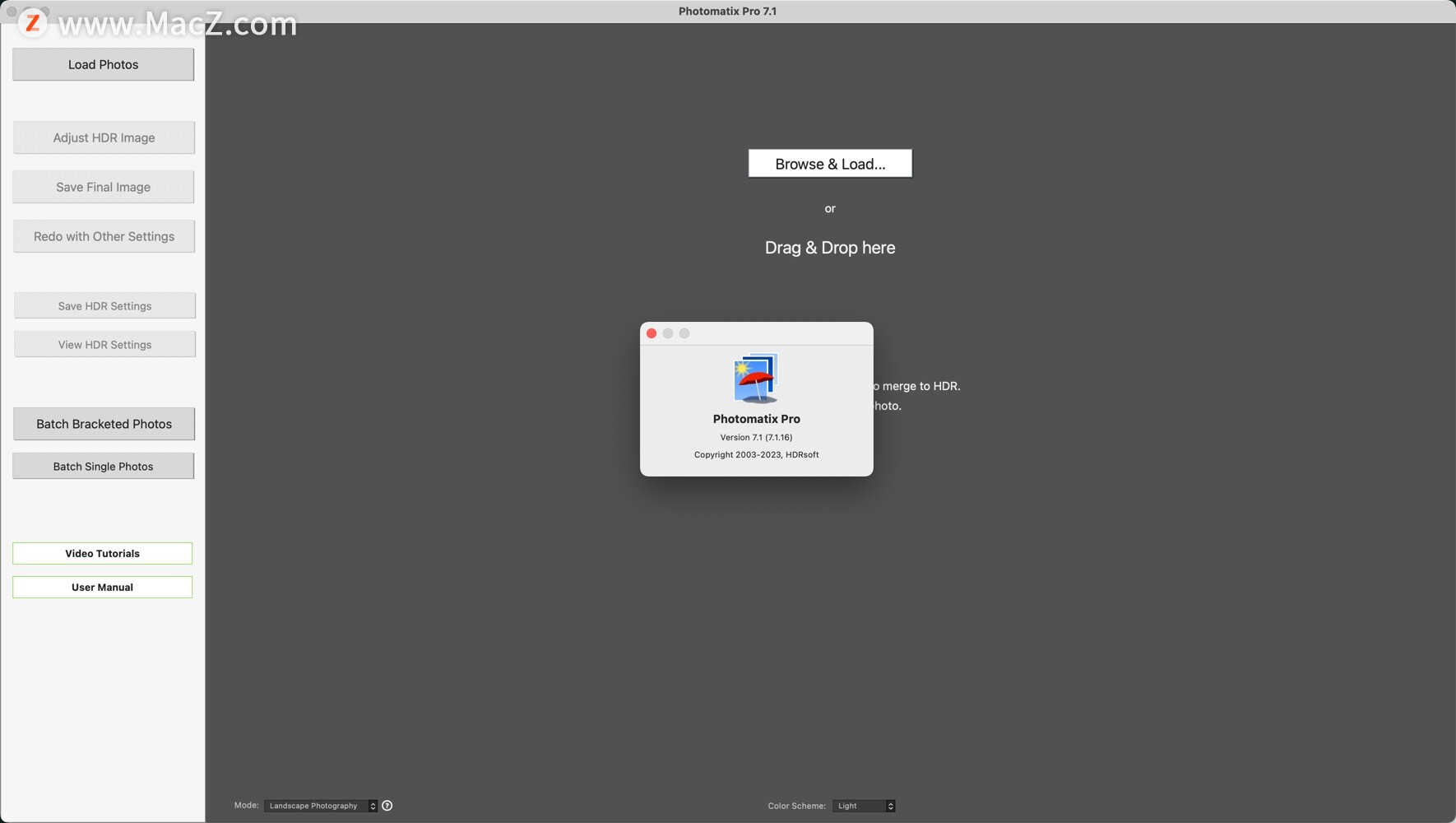Click the Copyright 2003-2023, HDRsoft text

756,454
